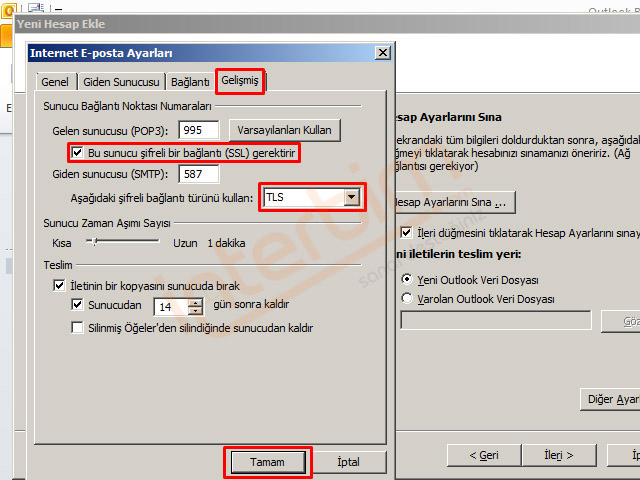Click the Hesap Ayarlarını Sına button
The image size is (640, 480).
(x=452, y=202)
